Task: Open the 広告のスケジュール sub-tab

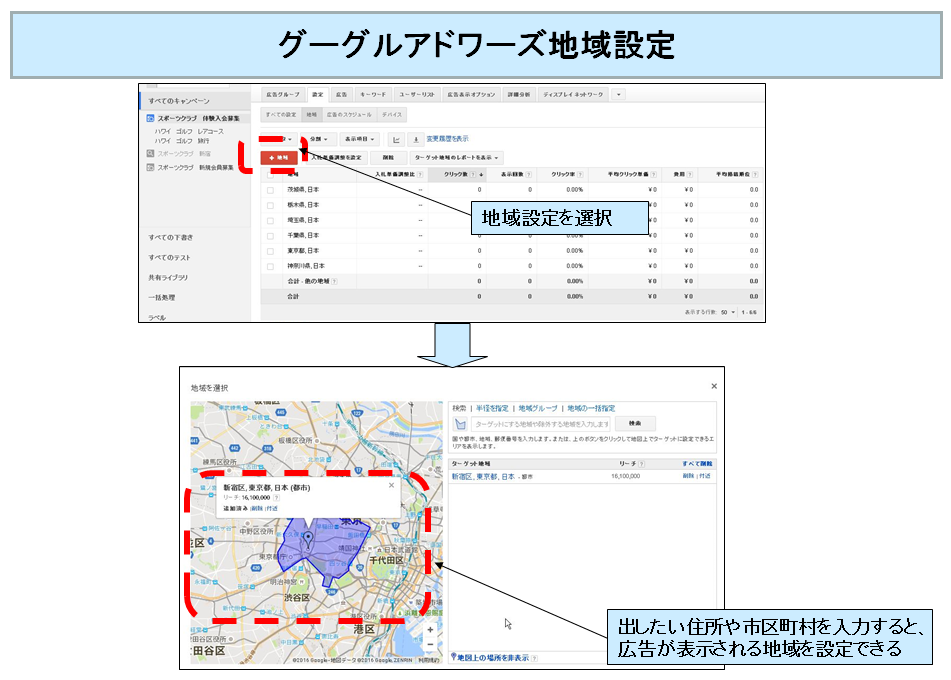Action: point(349,115)
